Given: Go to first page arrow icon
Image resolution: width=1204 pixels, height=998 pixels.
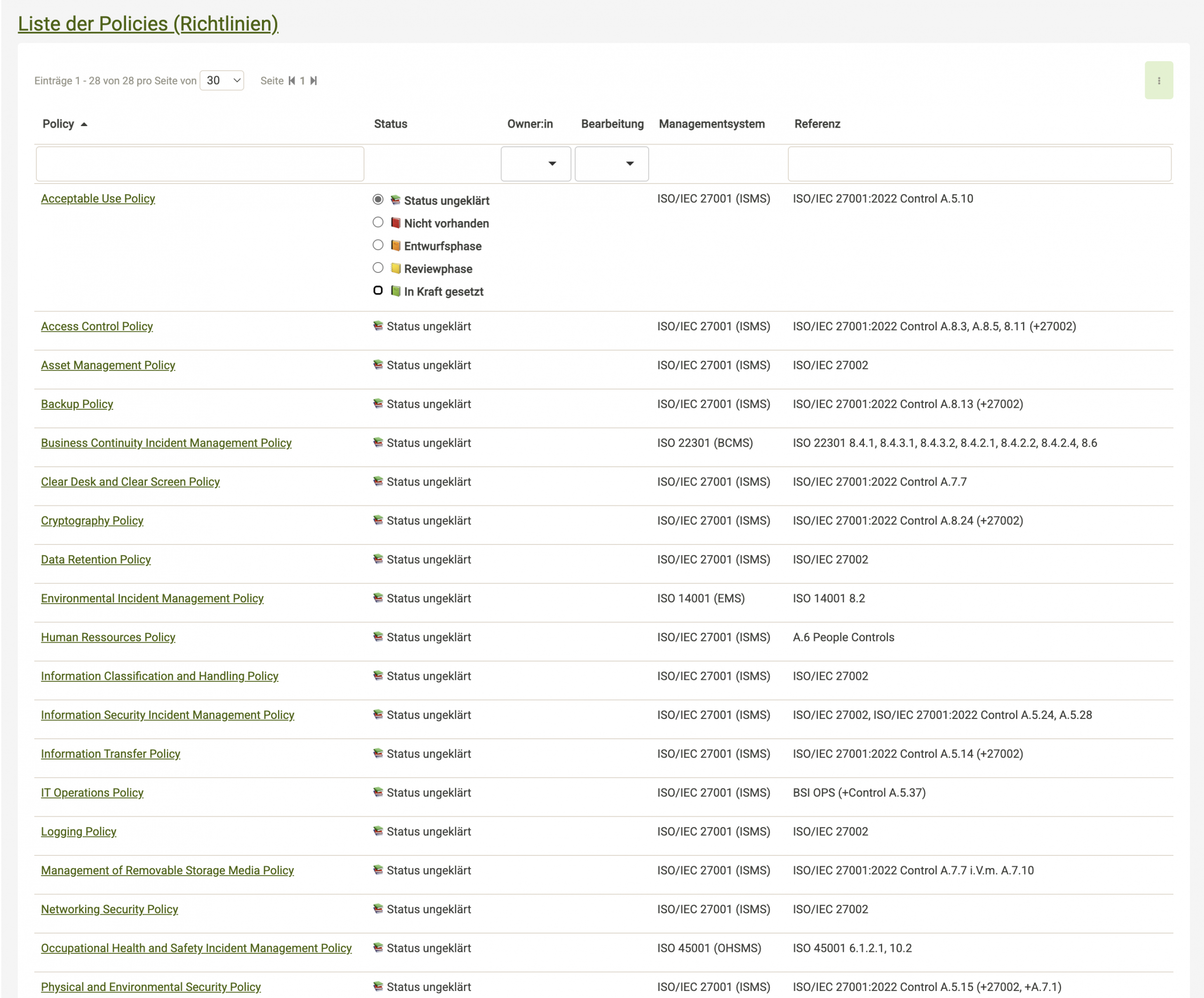Looking at the screenshot, I should pyautogui.click(x=291, y=81).
